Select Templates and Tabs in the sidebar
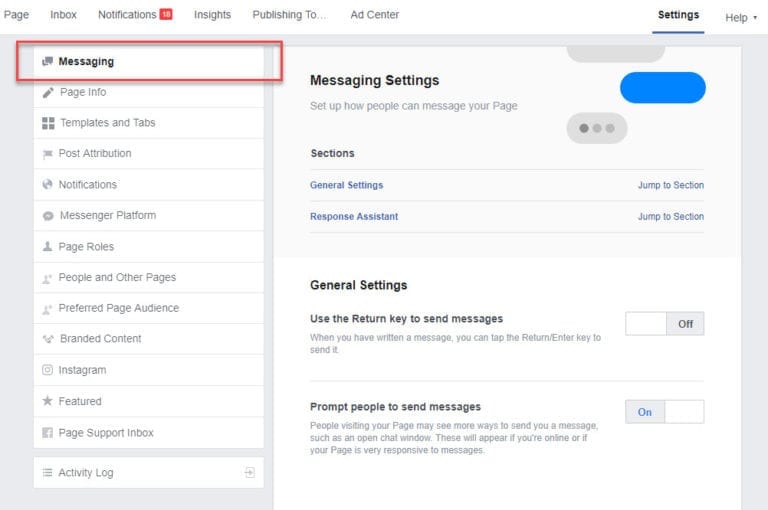The width and height of the screenshot is (768, 510). tap(149, 123)
